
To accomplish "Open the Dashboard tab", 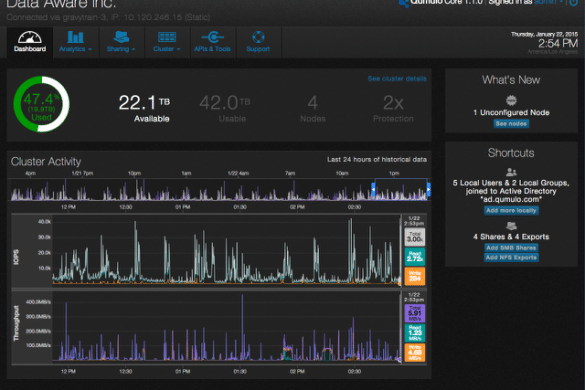I will tap(30, 42).
